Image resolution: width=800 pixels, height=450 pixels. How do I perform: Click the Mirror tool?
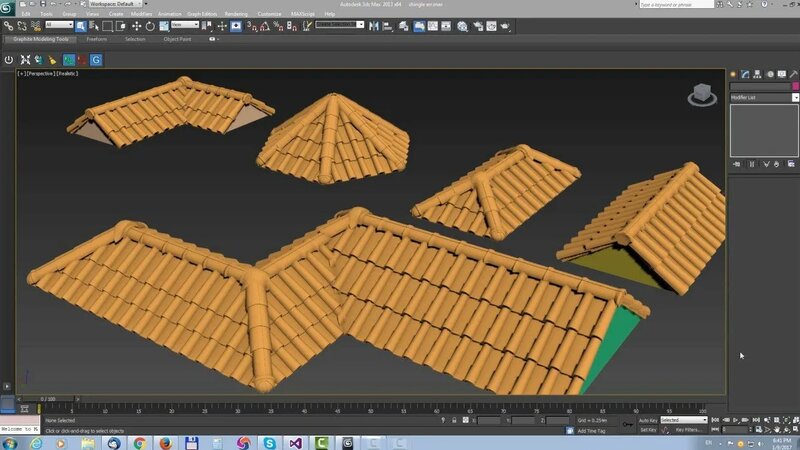point(374,26)
